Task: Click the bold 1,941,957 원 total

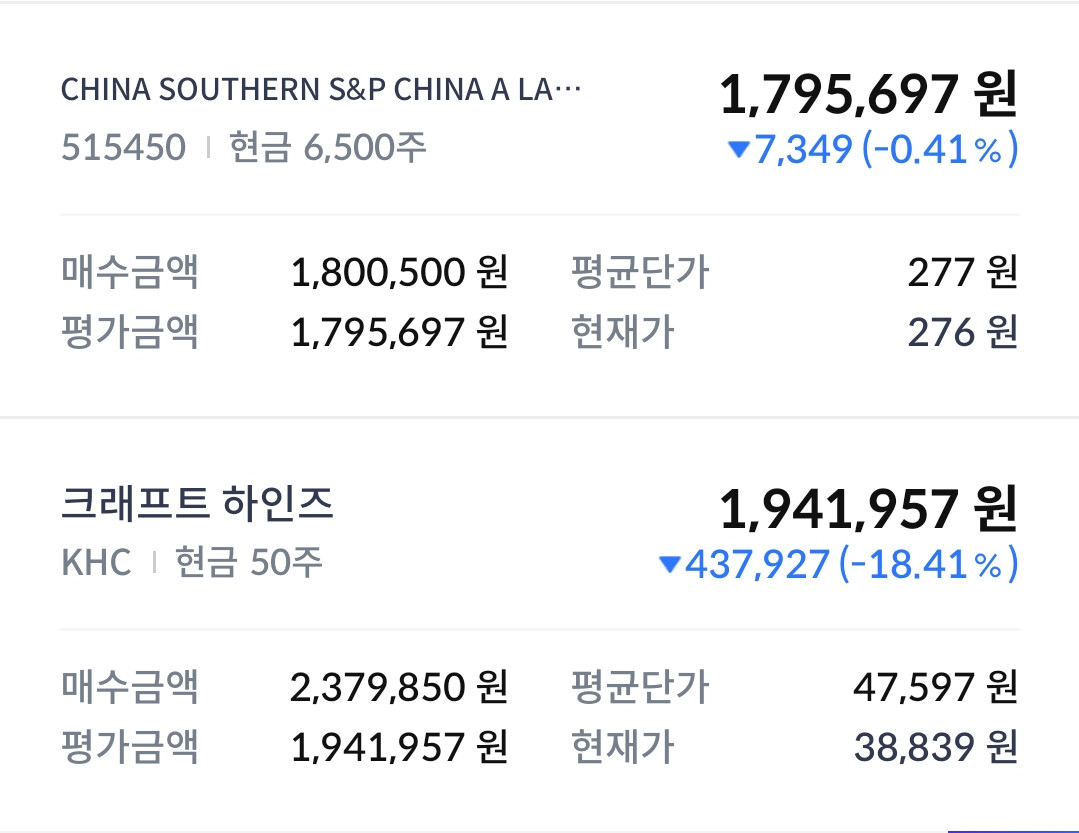Action: click(x=867, y=510)
